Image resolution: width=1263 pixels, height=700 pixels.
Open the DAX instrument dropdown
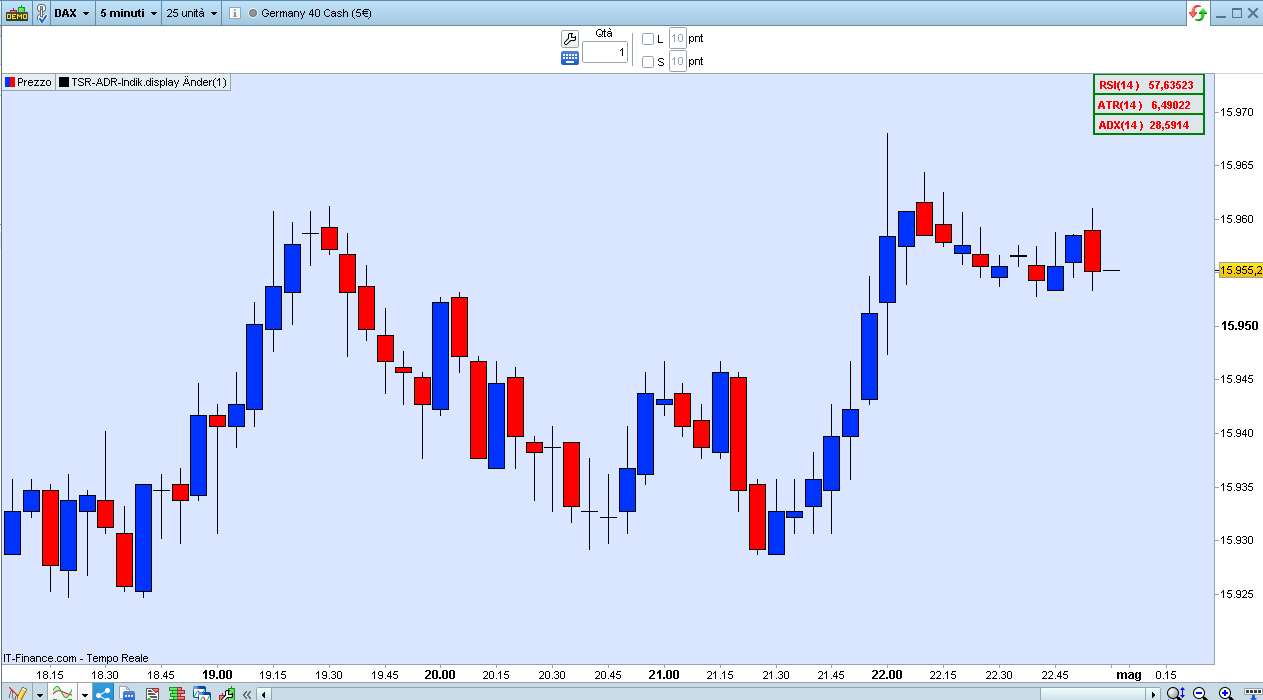(x=71, y=13)
